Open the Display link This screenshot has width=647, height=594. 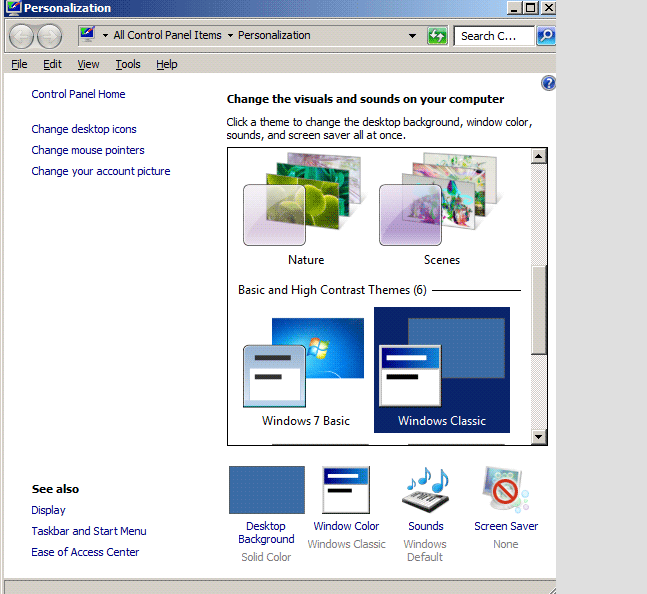coord(48,510)
